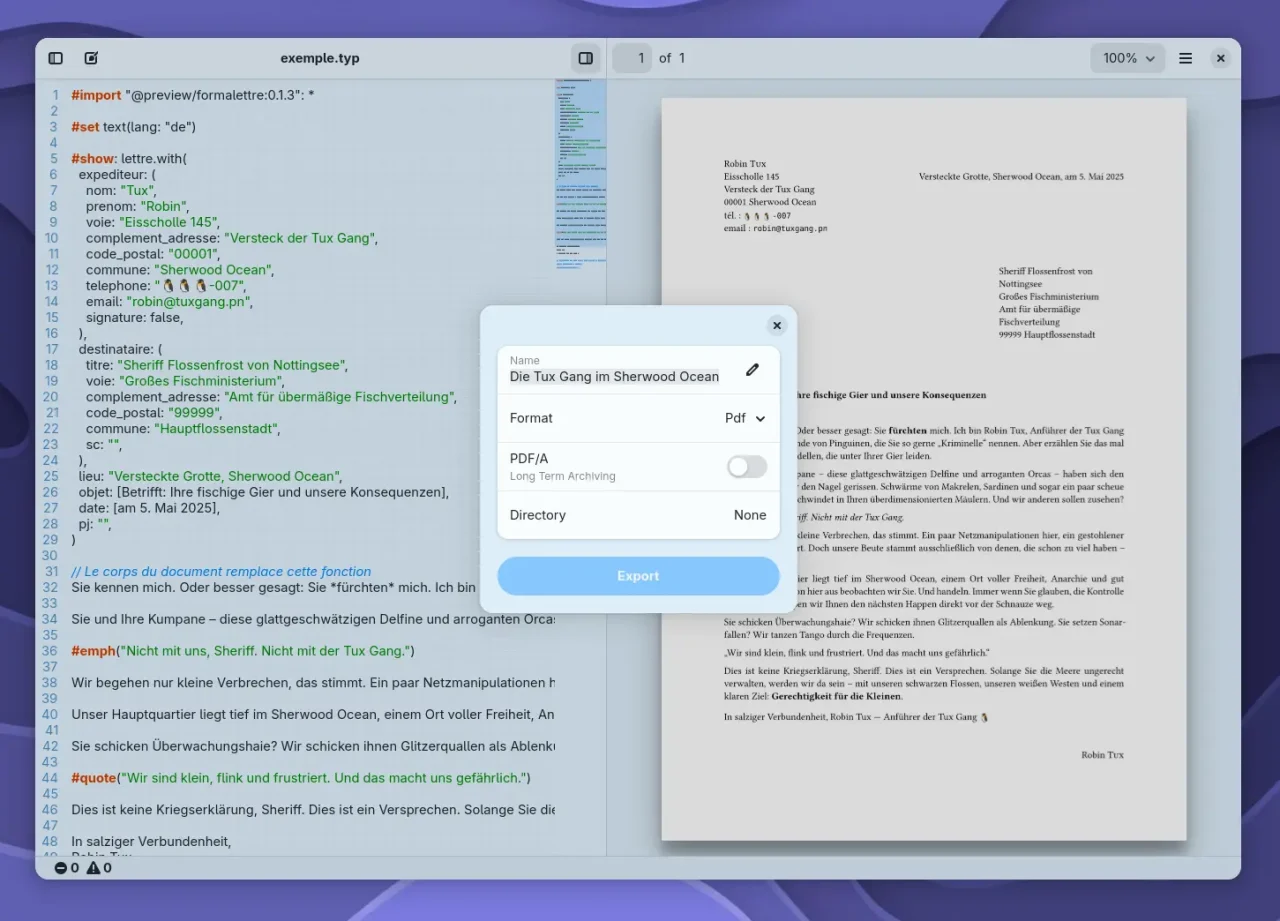Click the exemple.typ file title
Image resolution: width=1280 pixels, height=921 pixels.
pos(320,58)
